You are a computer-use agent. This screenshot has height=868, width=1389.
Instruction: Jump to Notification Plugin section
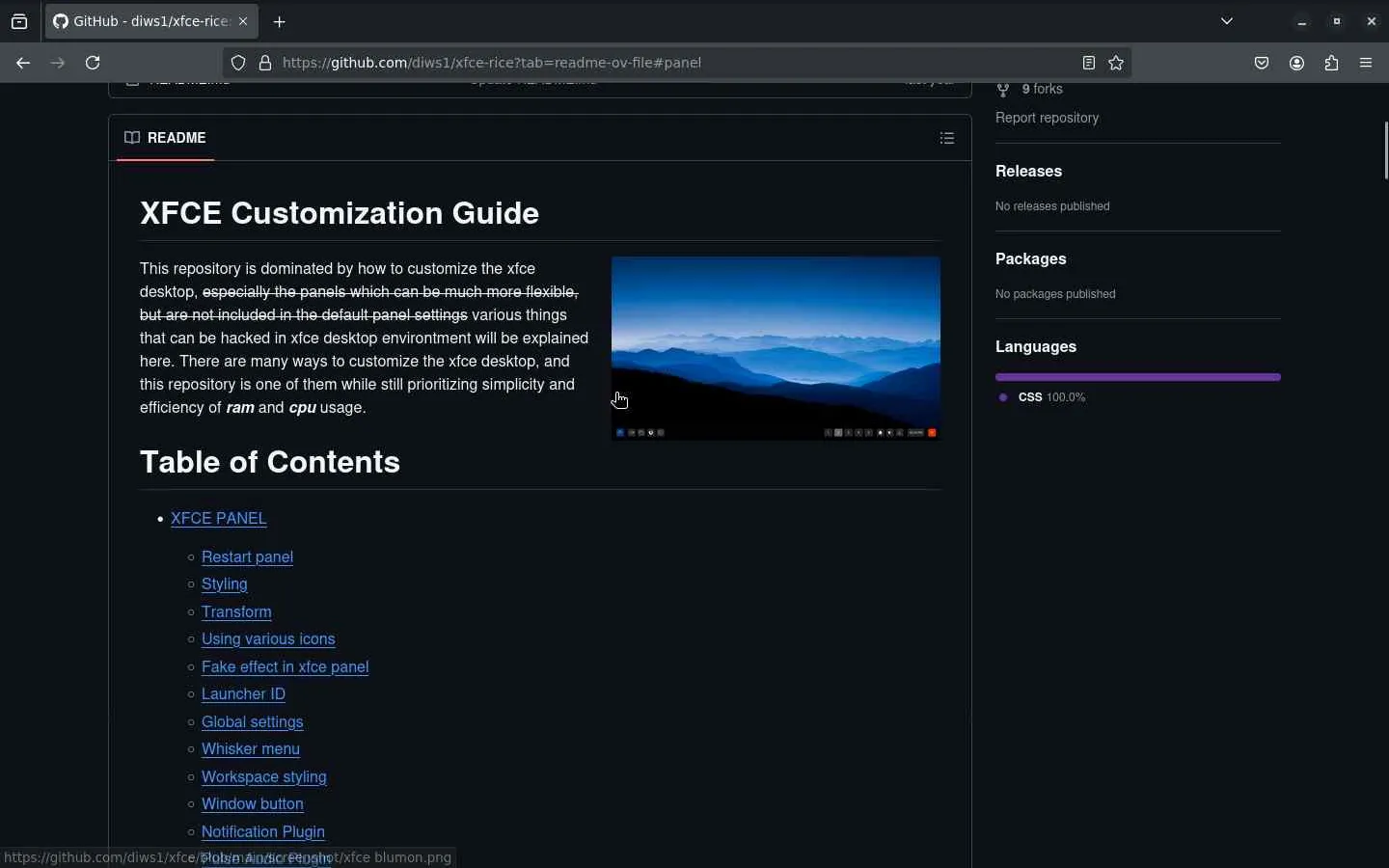coord(263,831)
